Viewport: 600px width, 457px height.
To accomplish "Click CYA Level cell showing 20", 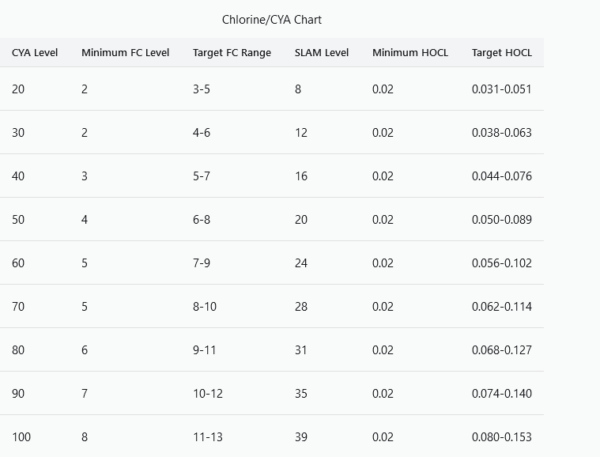I will 19,89.
